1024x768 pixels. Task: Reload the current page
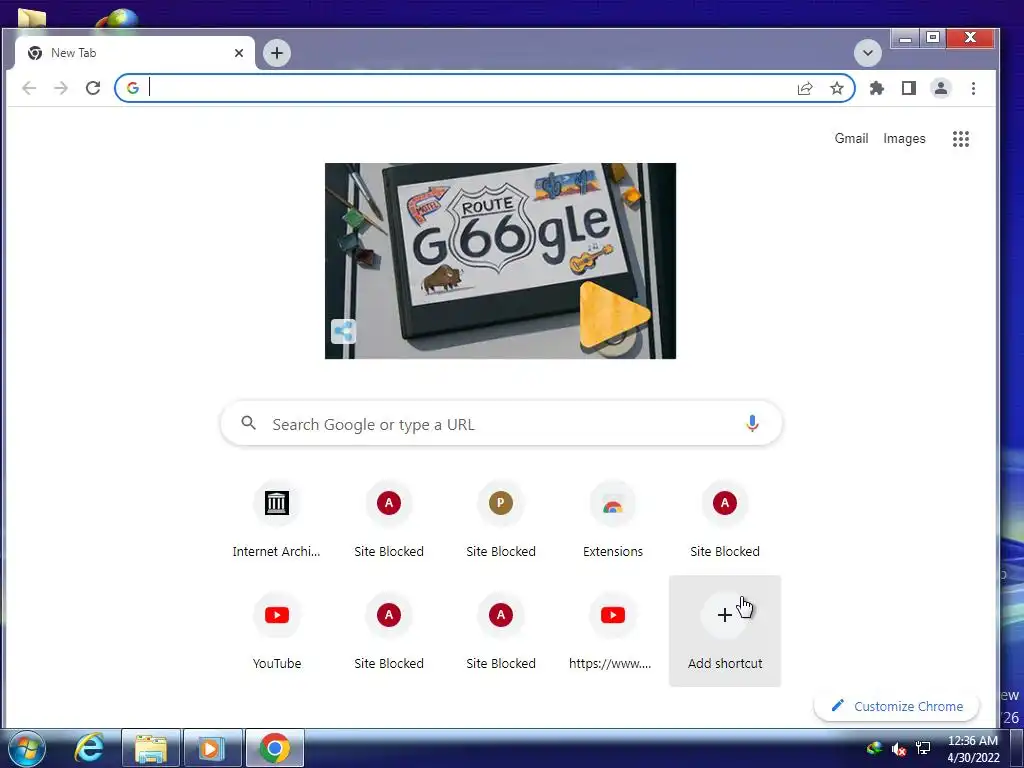(93, 88)
